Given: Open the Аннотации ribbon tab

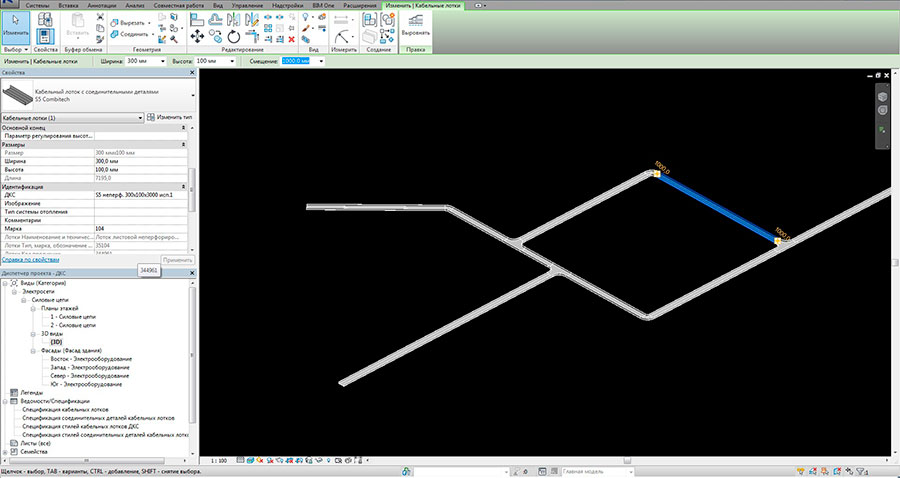Looking at the screenshot, I should click(x=101, y=6).
